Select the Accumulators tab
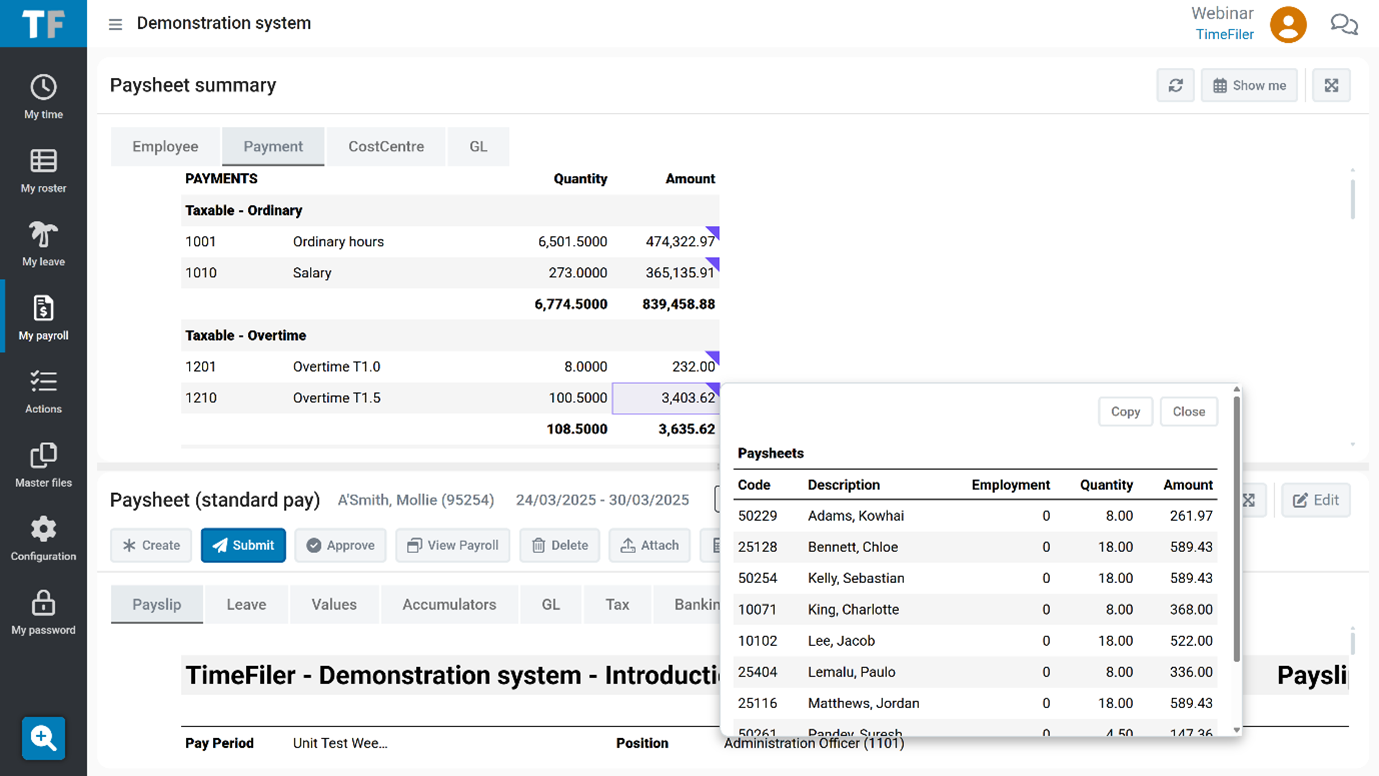1379x776 pixels. pos(449,604)
